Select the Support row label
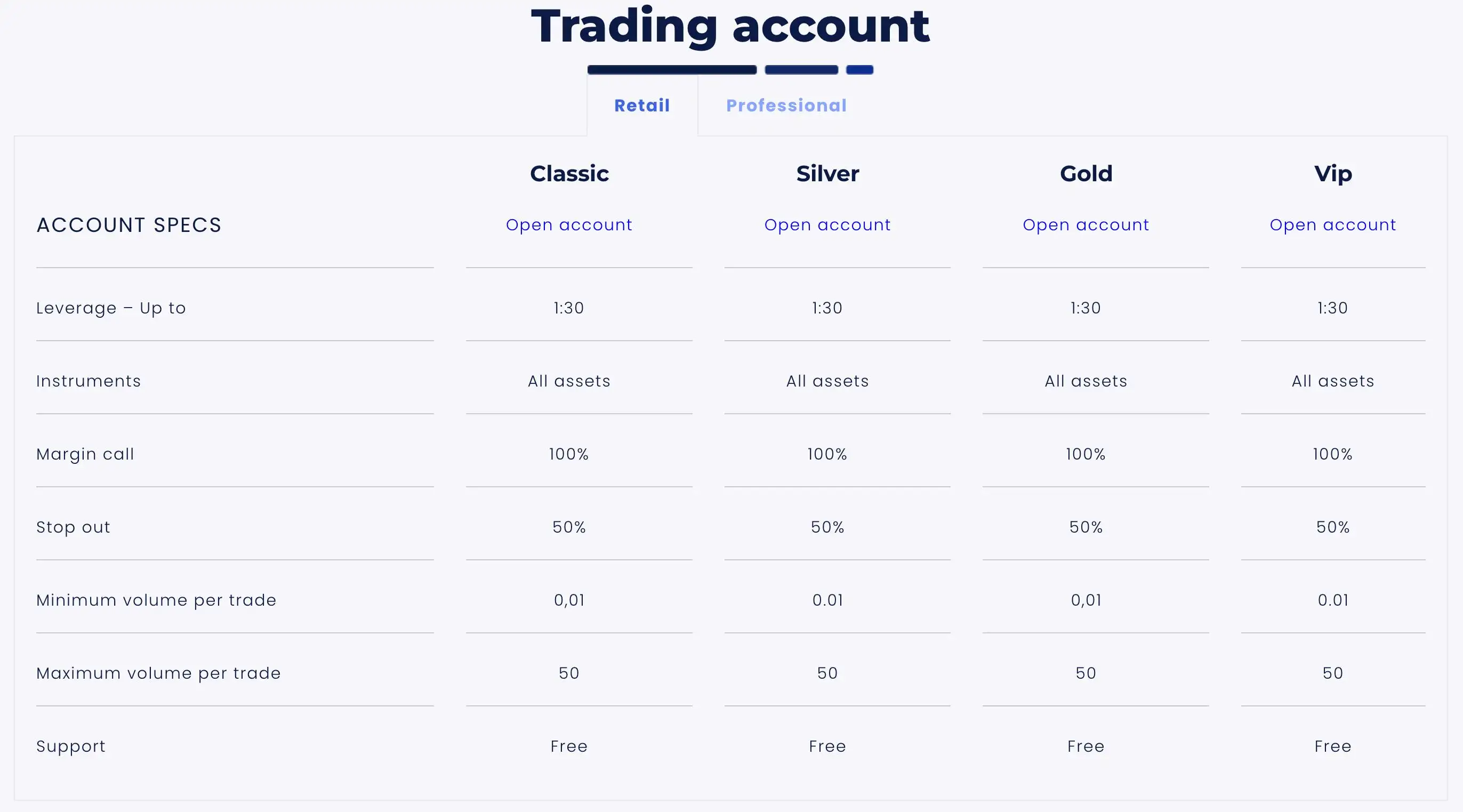 (70, 746)
